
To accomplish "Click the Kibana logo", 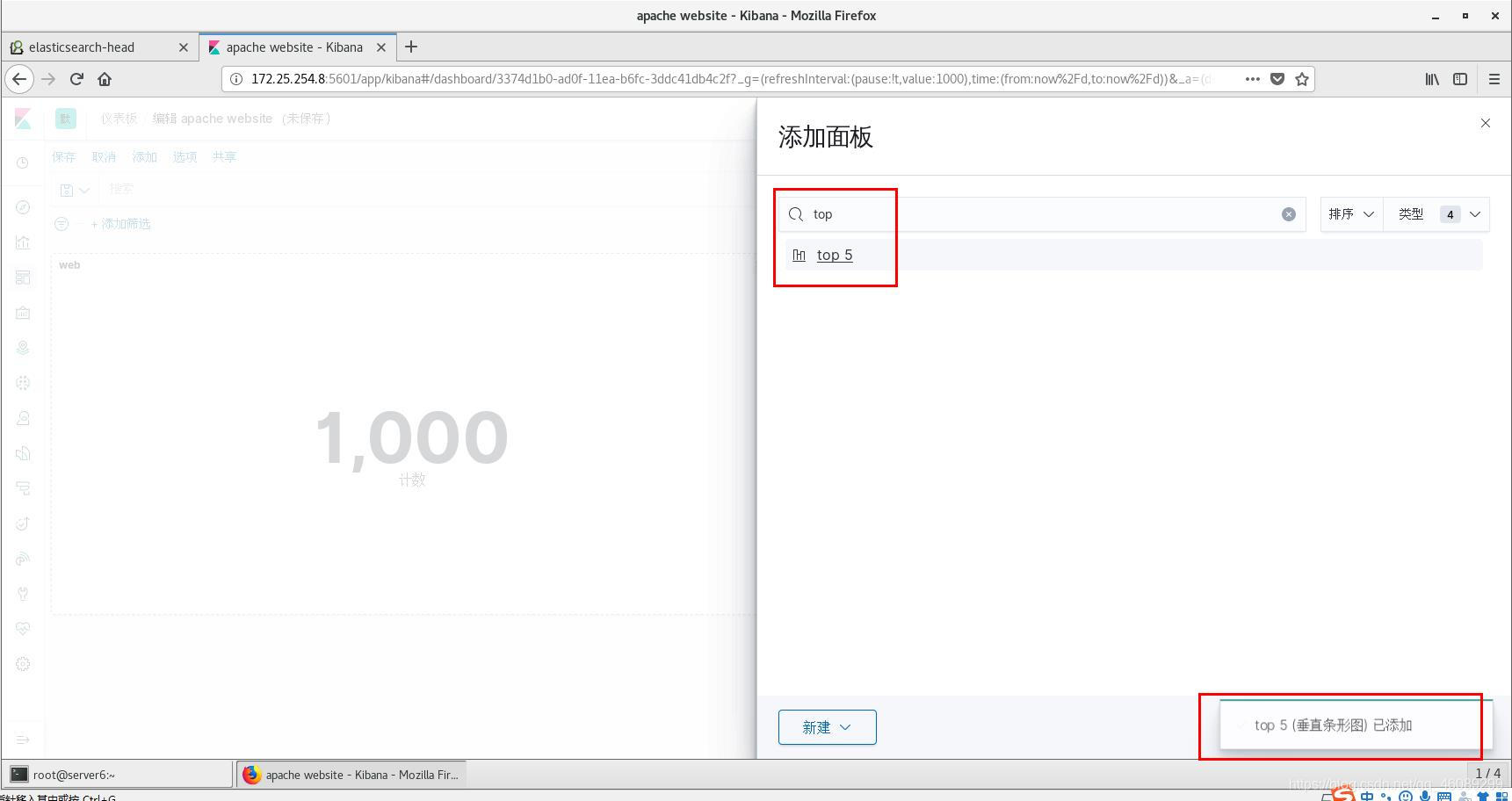I will (23, 119).
